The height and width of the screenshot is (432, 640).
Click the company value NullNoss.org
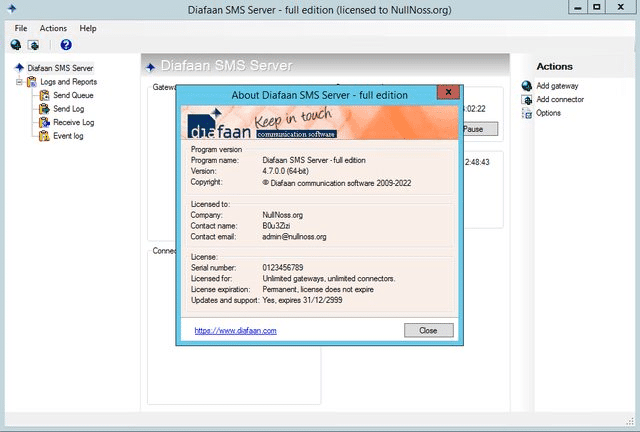[x=282, y=215]
